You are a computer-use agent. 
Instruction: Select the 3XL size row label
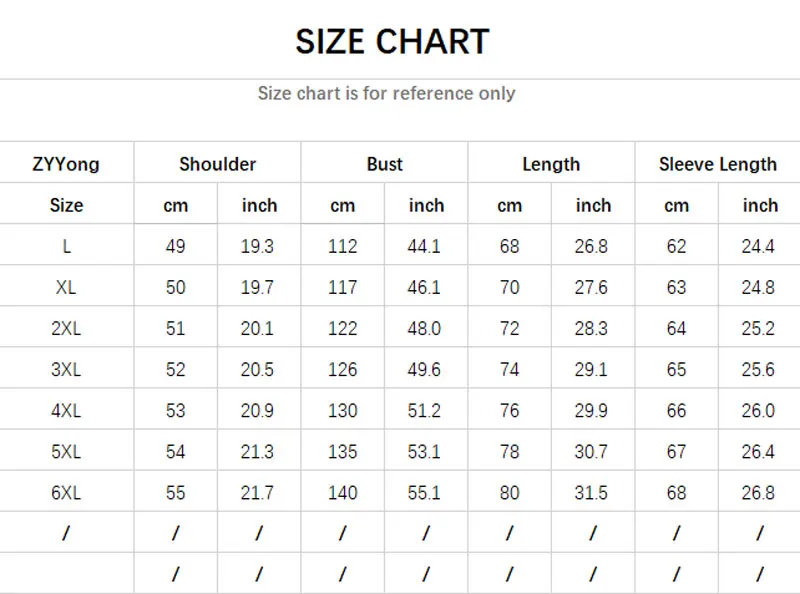click(x=66, y=369)
